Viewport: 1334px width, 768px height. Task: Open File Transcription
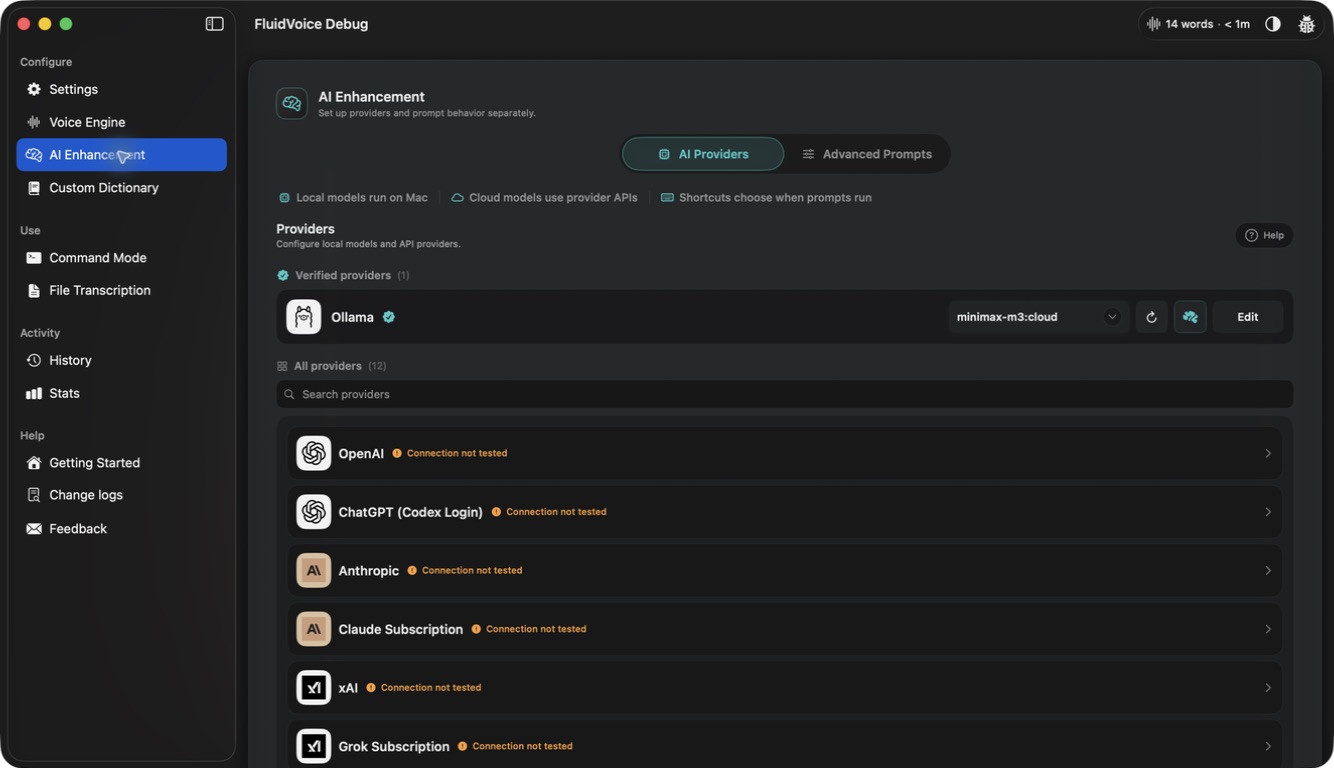pyautogui.click(x=121, y=290)
